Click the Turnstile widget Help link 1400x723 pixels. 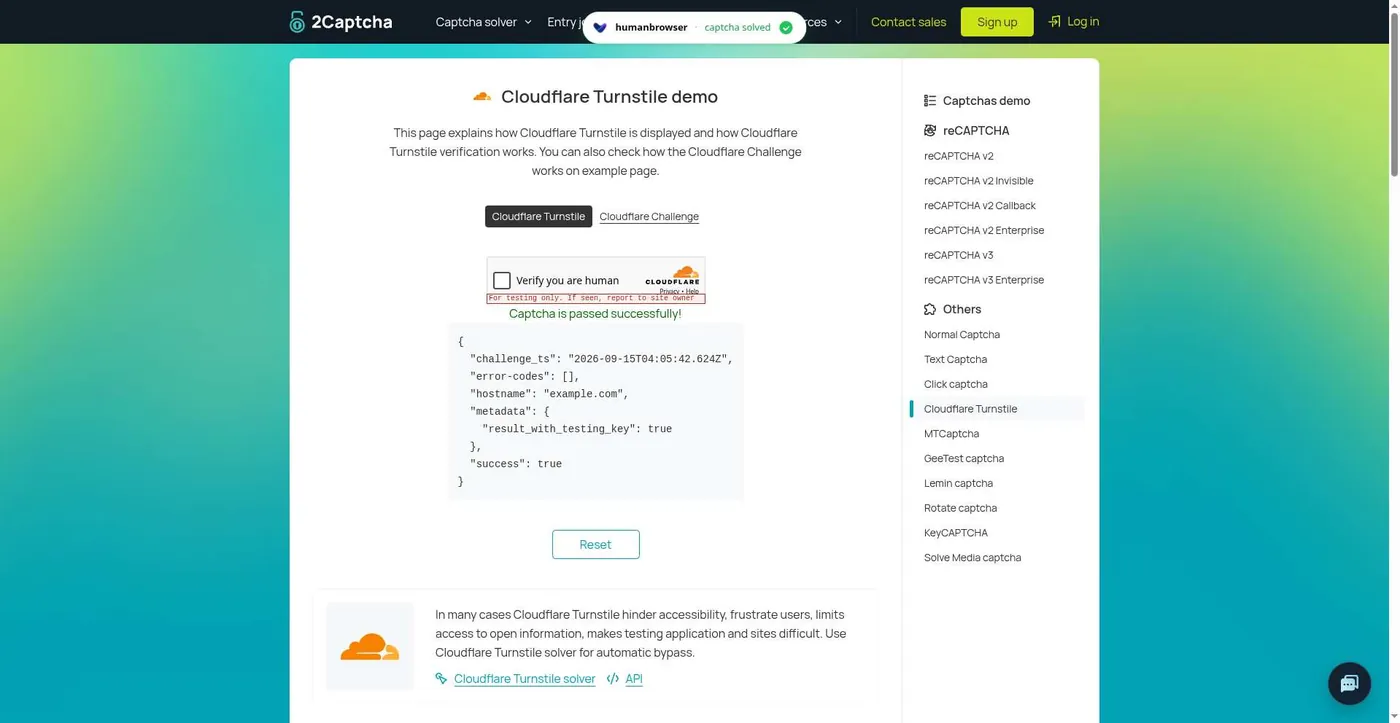[x=692, y=292]
